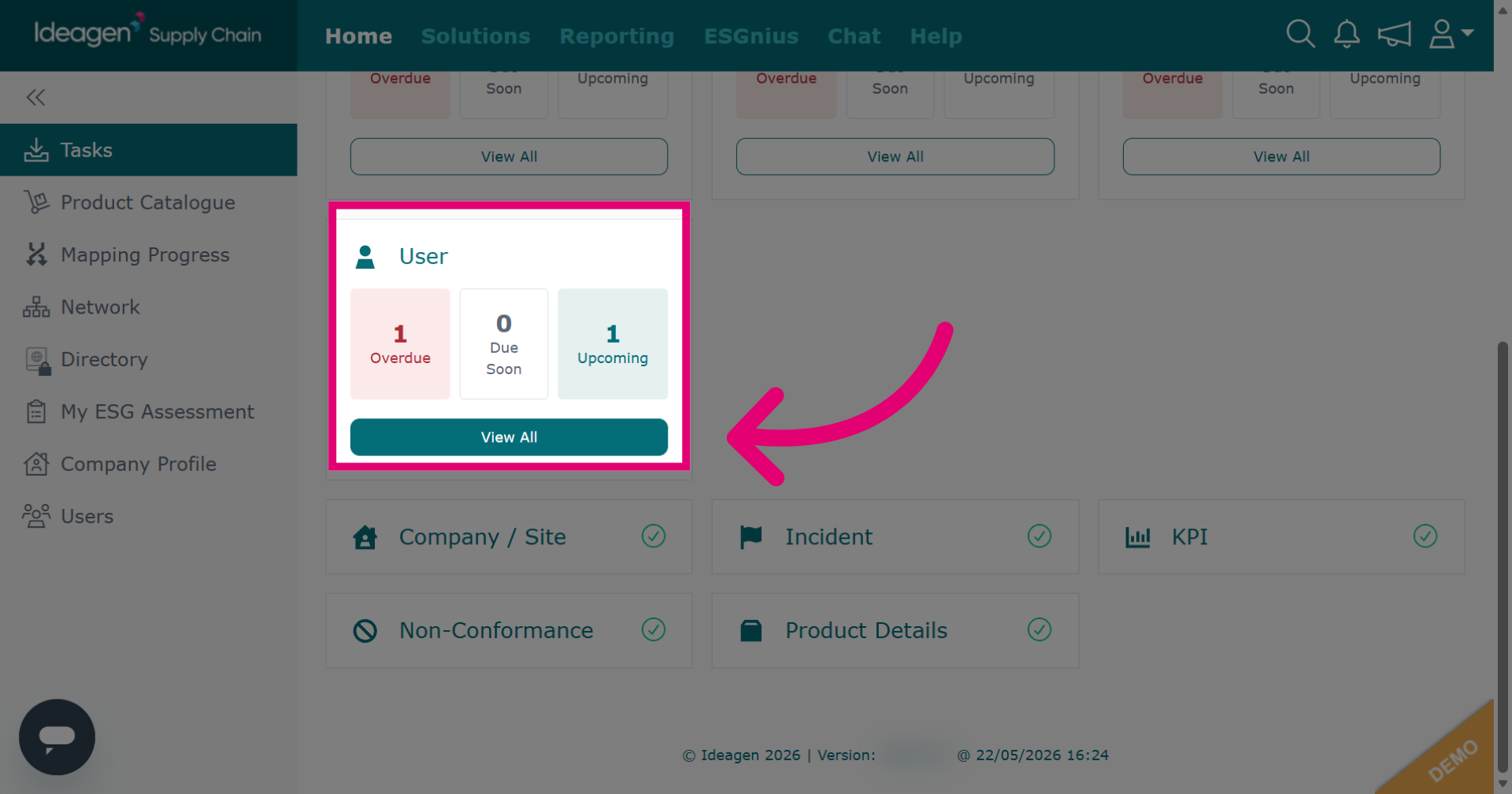Expand the Incident panel title

click(x=828, y=537)
